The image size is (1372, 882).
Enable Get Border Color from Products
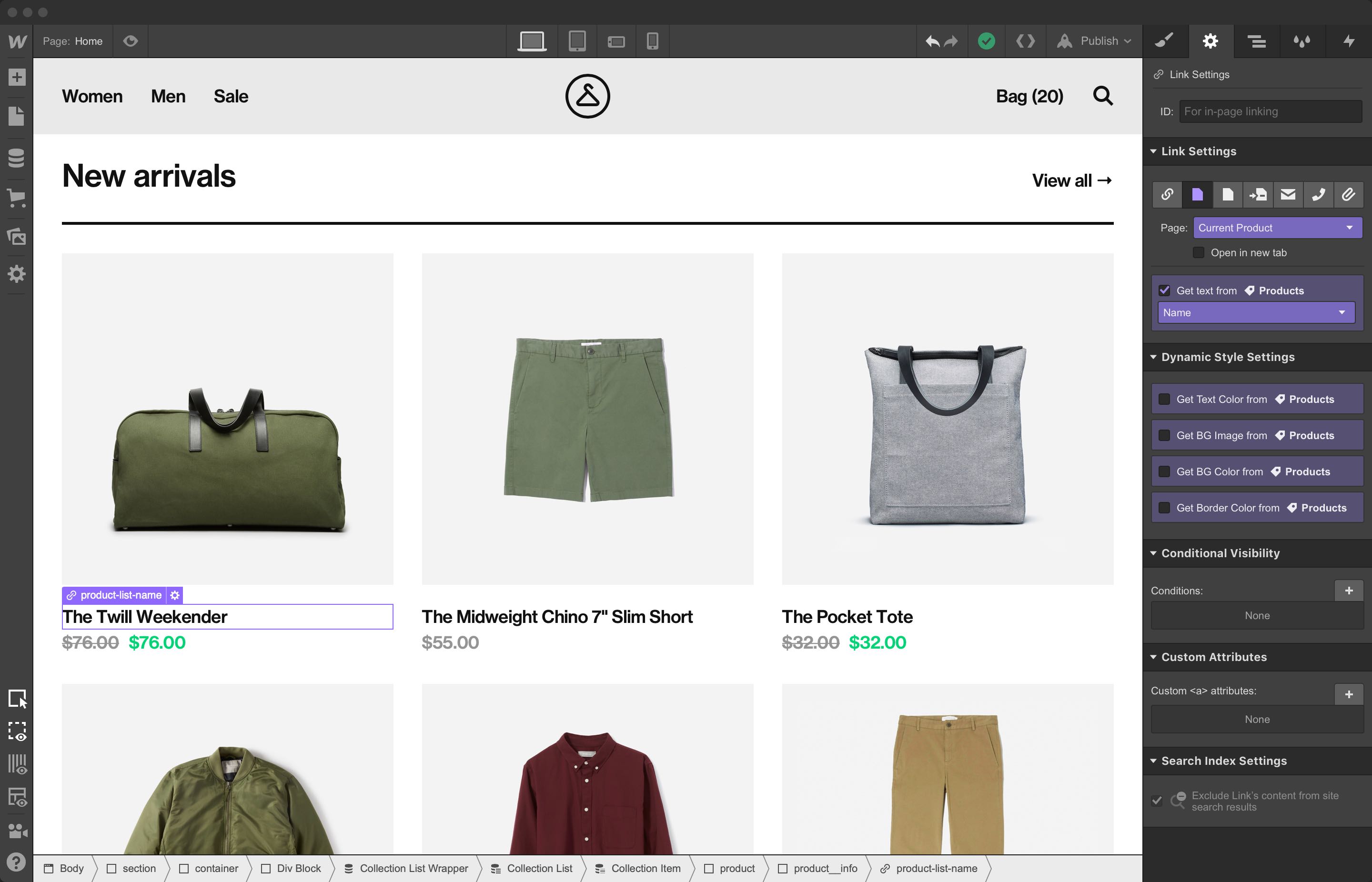tap(1164, 508)
